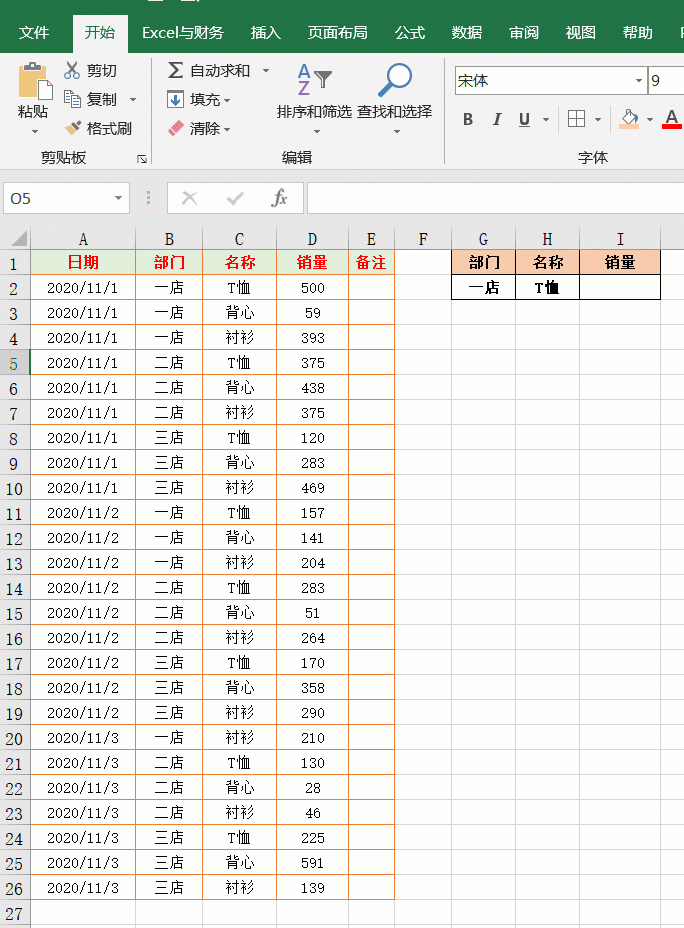Click the font size box
This screenshot has height=928, width=684.
click(x=666, y=80)
